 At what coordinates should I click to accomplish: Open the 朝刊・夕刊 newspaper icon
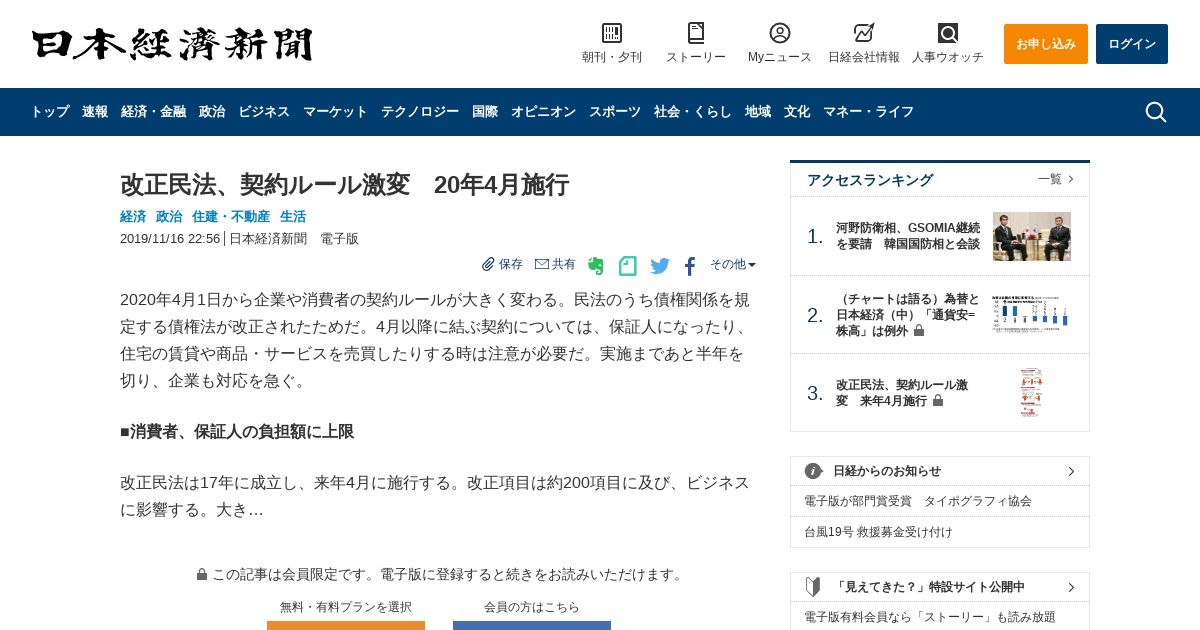click(x=612, y=33)
